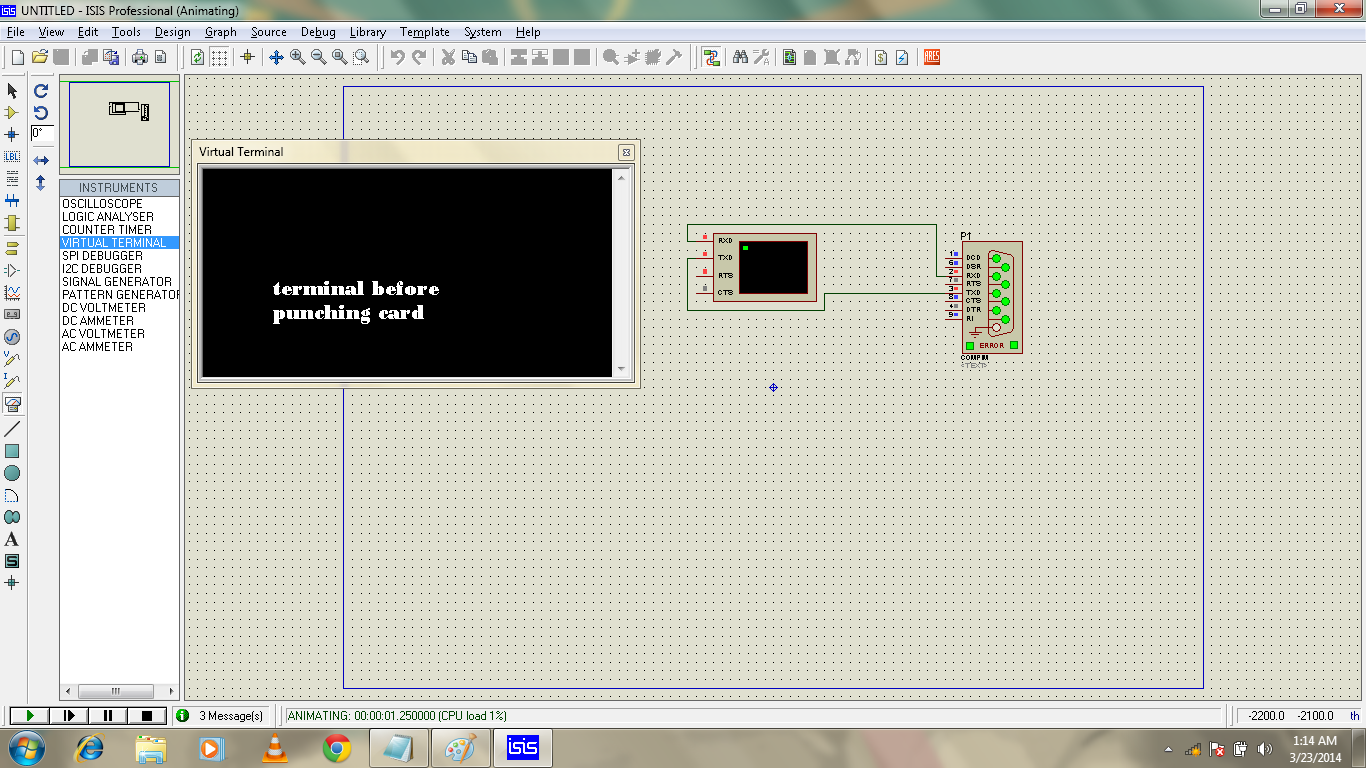Activate the Graph Mode tool
The height and width of the screenshot is (768, 1366).
tap(13, 292)
